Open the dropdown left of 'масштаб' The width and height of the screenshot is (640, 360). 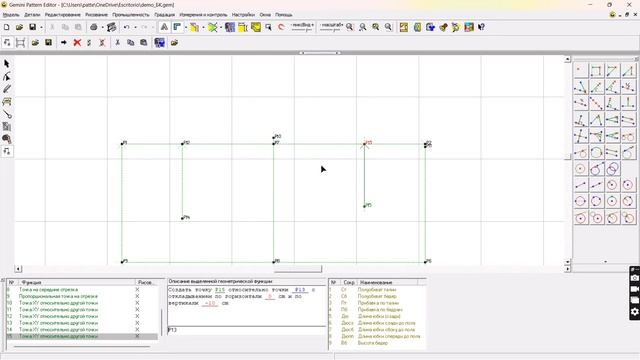tap(302, 27)
